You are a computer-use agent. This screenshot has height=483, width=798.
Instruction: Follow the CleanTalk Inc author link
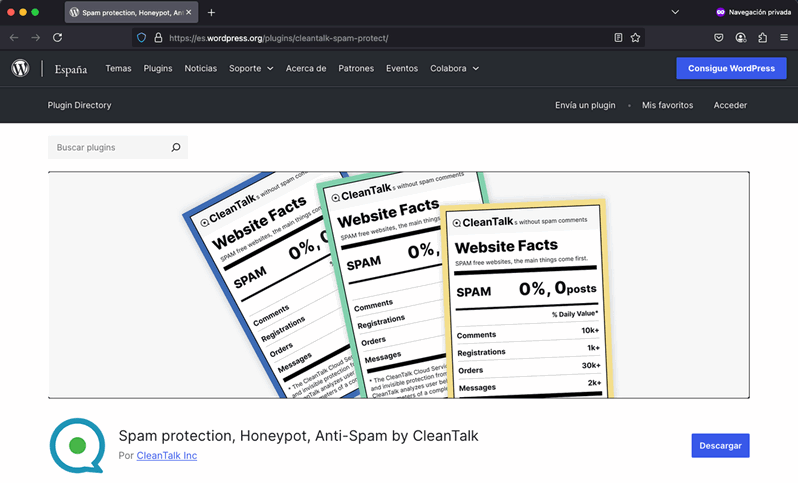(x=166, y=456)
